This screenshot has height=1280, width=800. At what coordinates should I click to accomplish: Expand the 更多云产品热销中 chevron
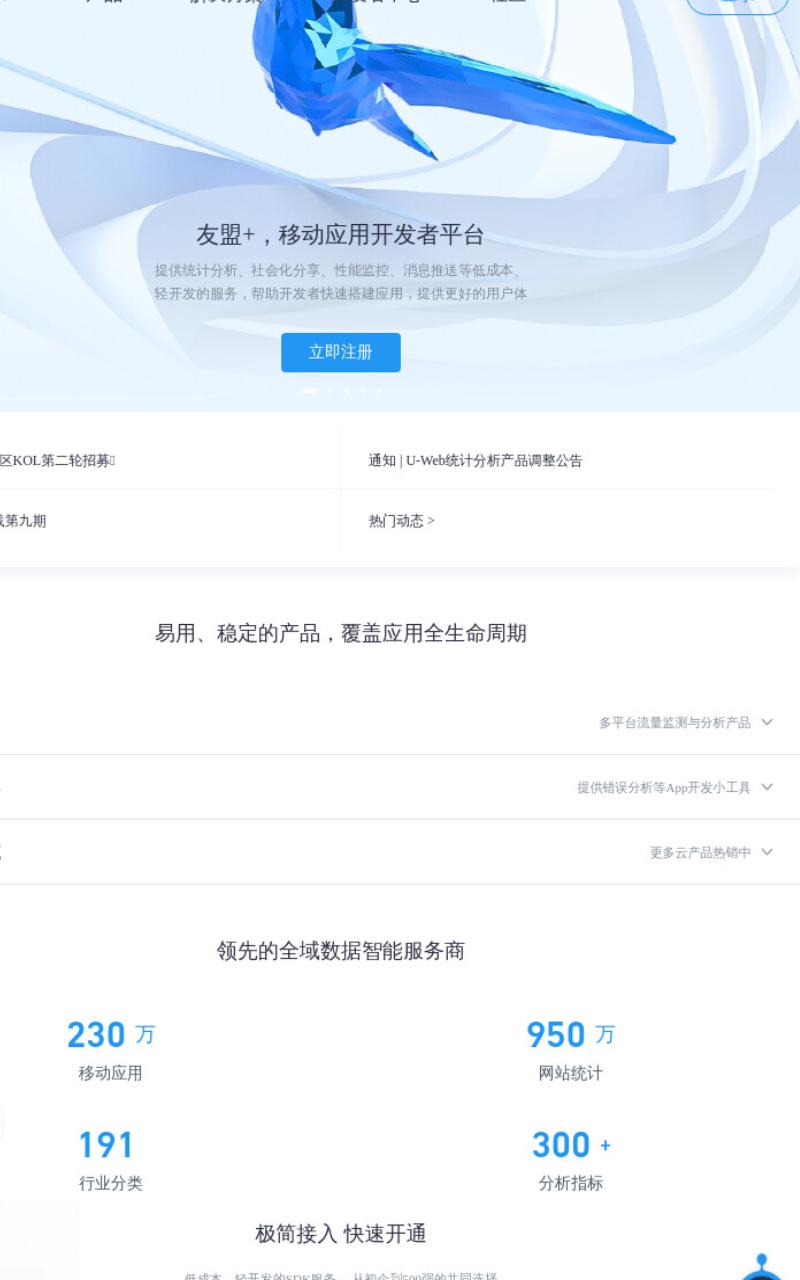(767, 852)
